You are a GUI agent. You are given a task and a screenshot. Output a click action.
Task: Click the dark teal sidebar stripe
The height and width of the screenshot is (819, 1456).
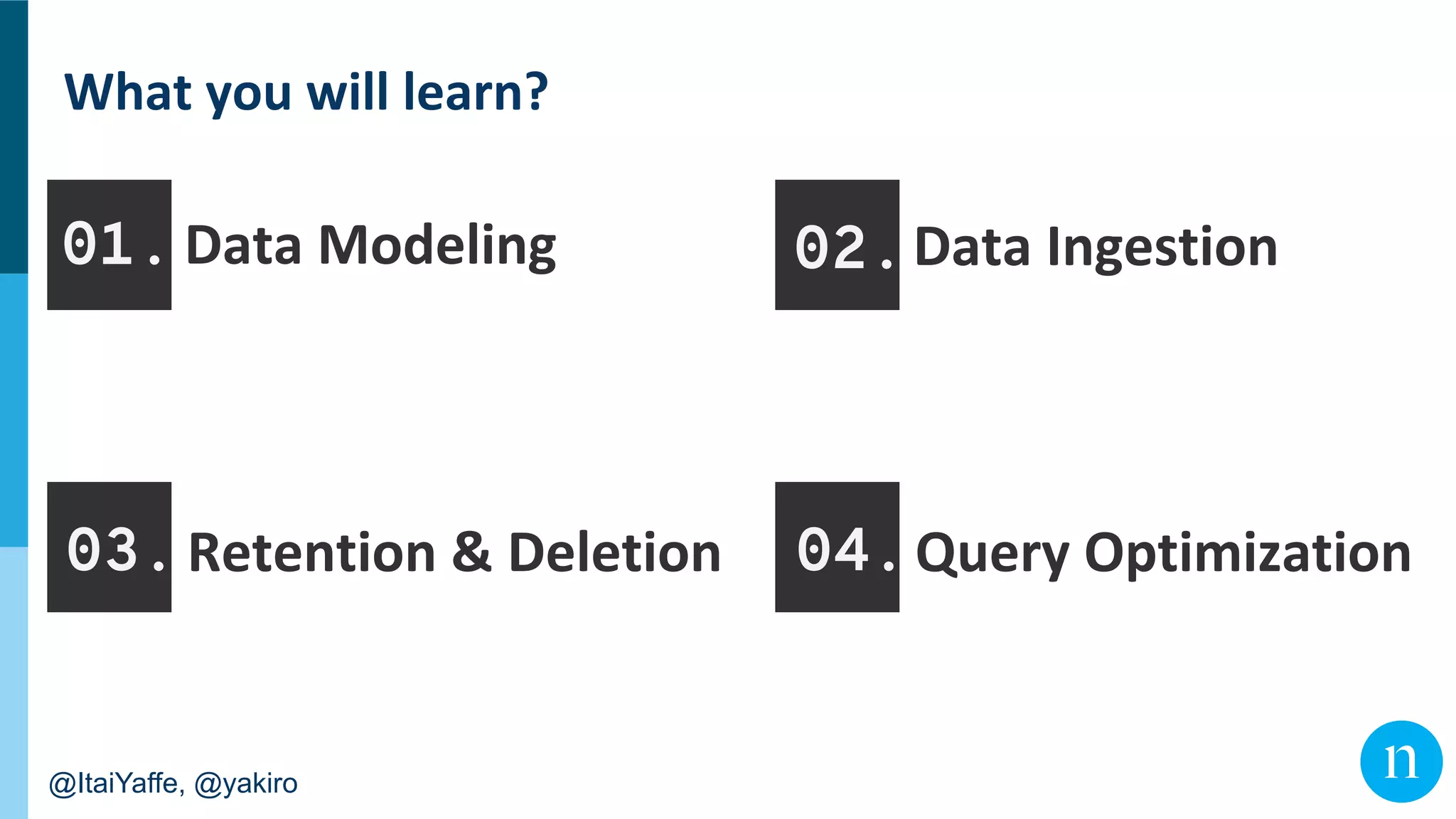click(x=14, y=135)
